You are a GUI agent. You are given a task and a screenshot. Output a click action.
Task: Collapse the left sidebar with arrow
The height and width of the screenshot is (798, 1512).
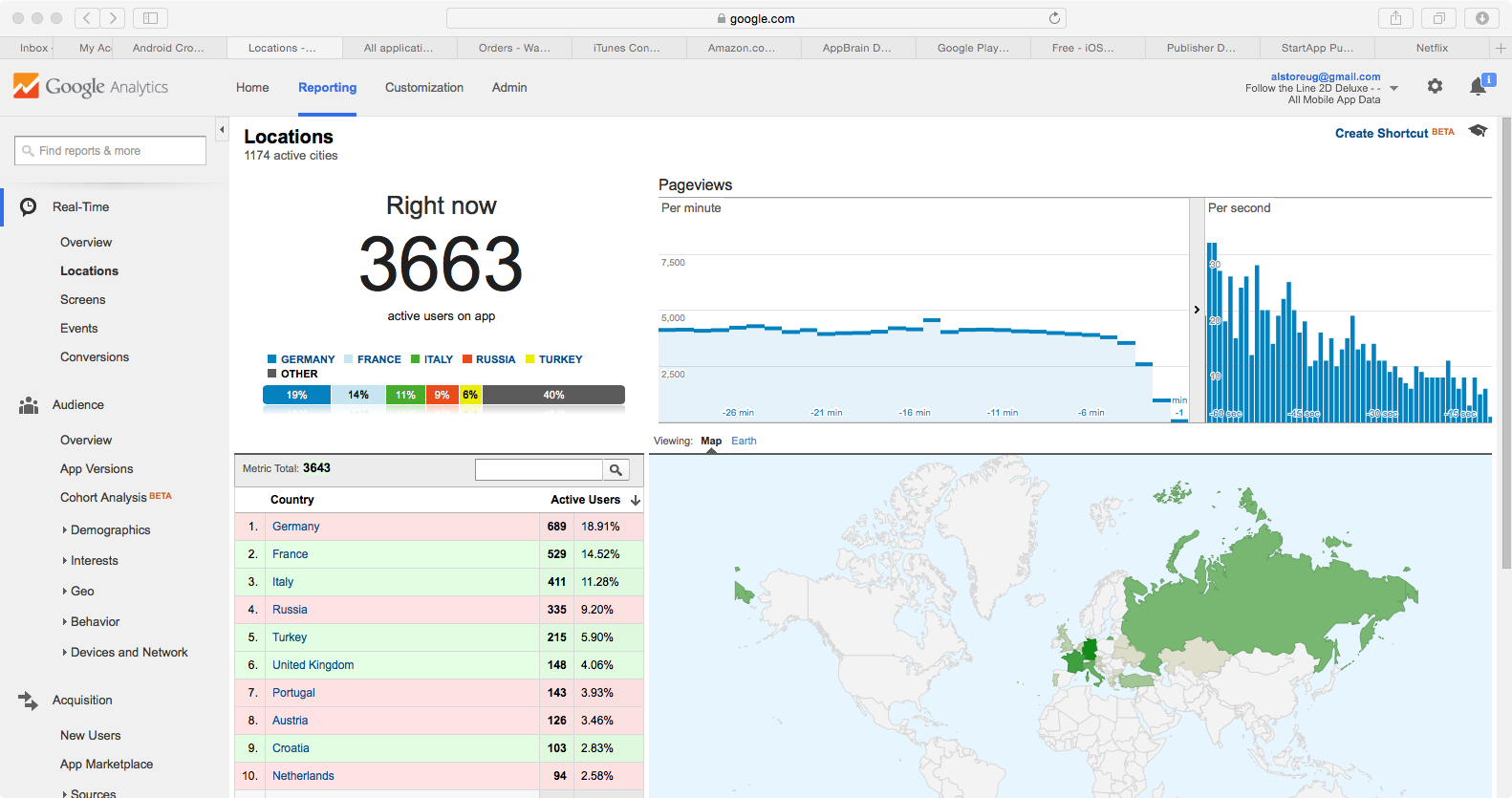222,129
